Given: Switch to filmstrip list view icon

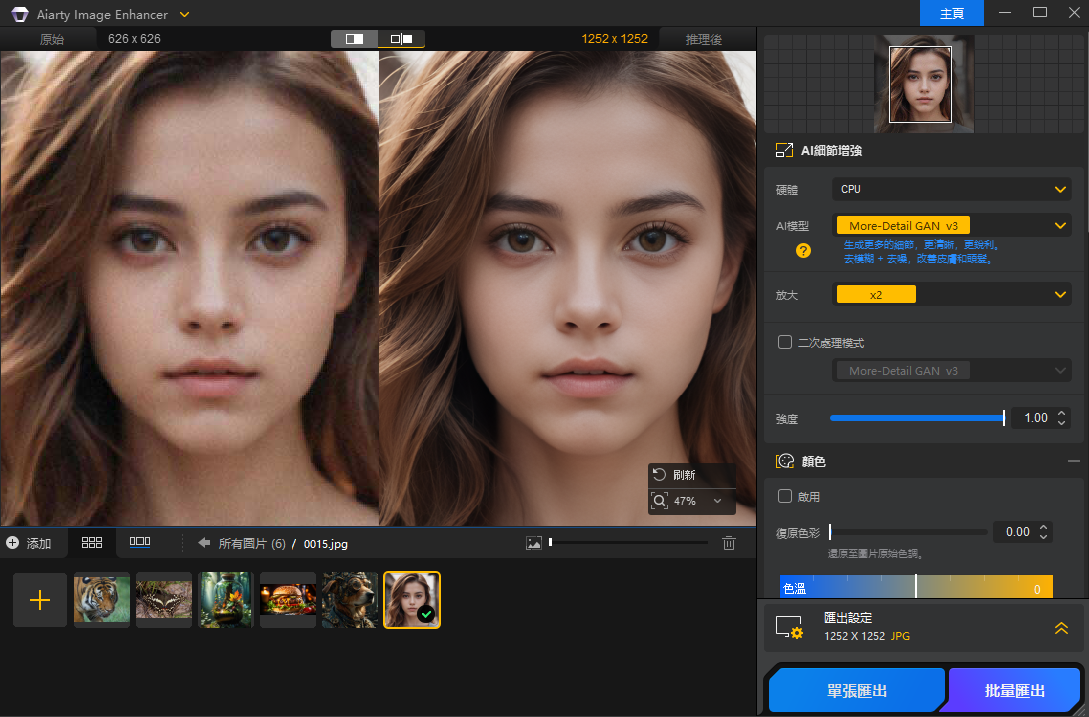Looking at the screenshot, I should pyautogui.click(x=140, y=543).
